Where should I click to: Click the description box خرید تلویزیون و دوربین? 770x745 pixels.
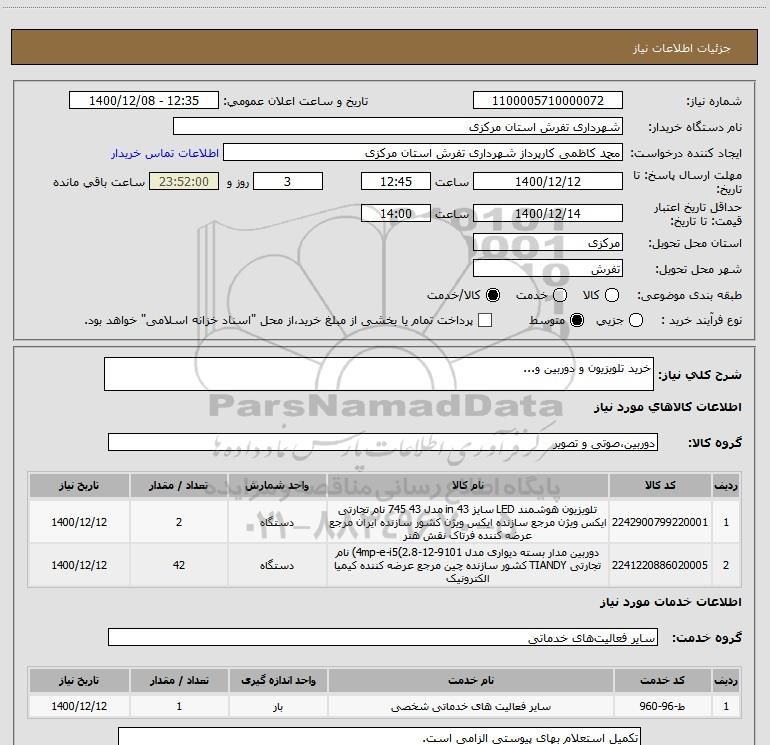379,374
